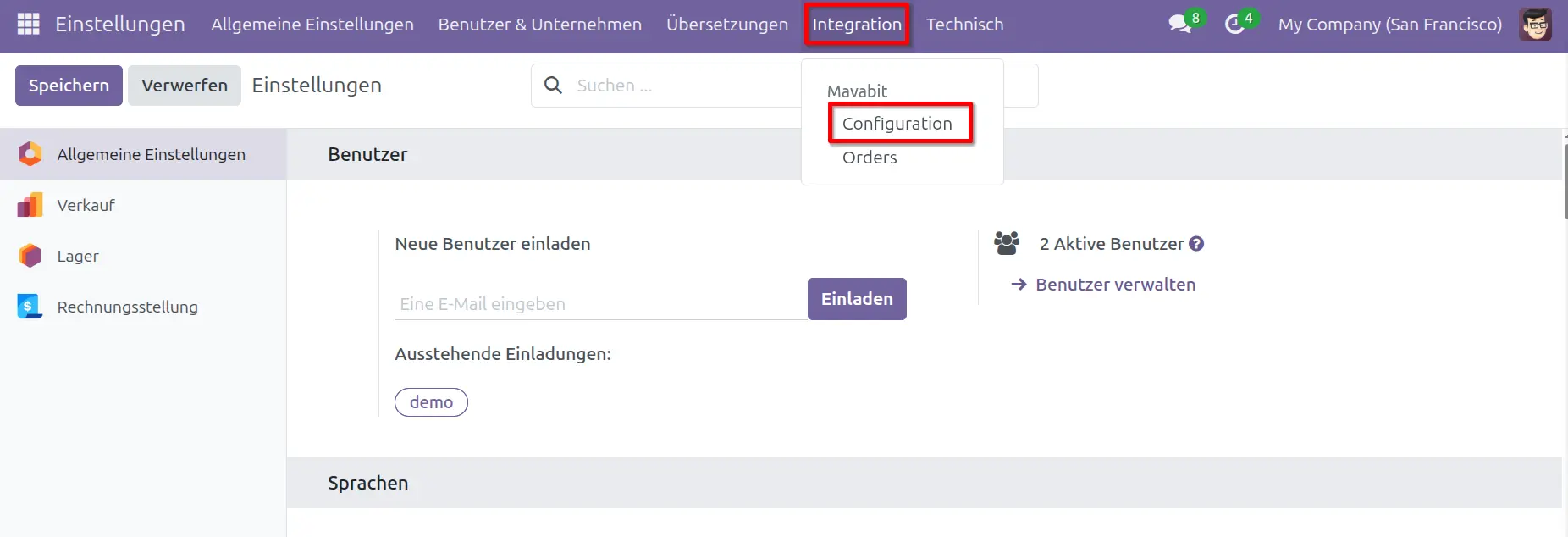Discard changes via Verwerfen

point(184,85)
